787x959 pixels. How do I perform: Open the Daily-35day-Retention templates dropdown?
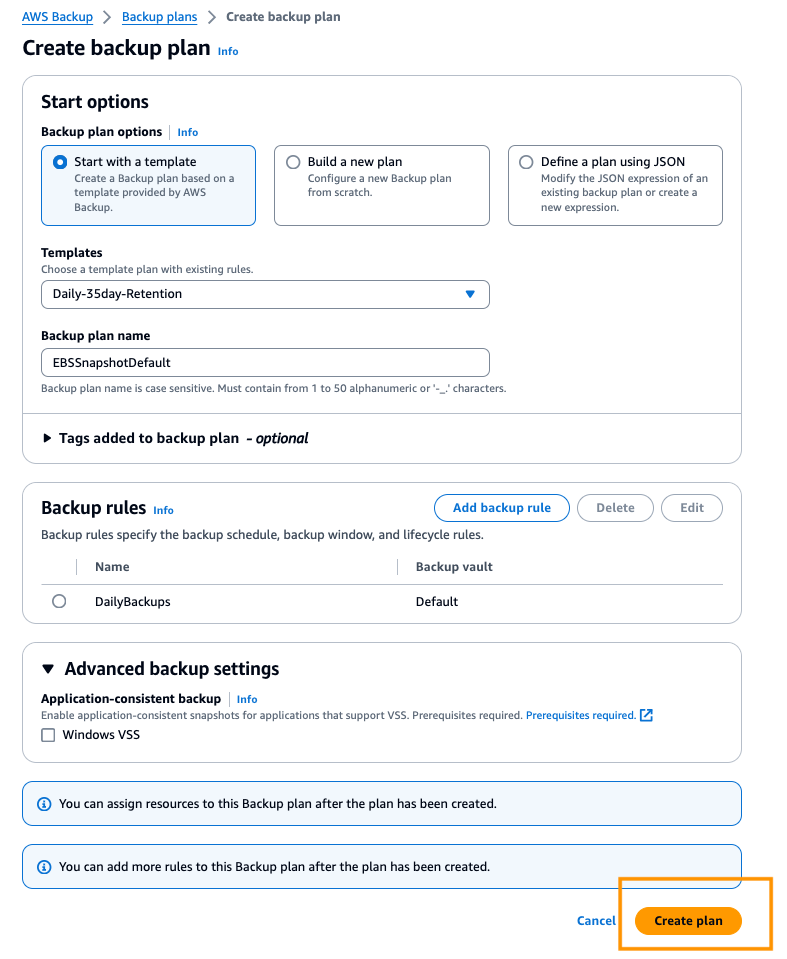(x=265, y=294)
